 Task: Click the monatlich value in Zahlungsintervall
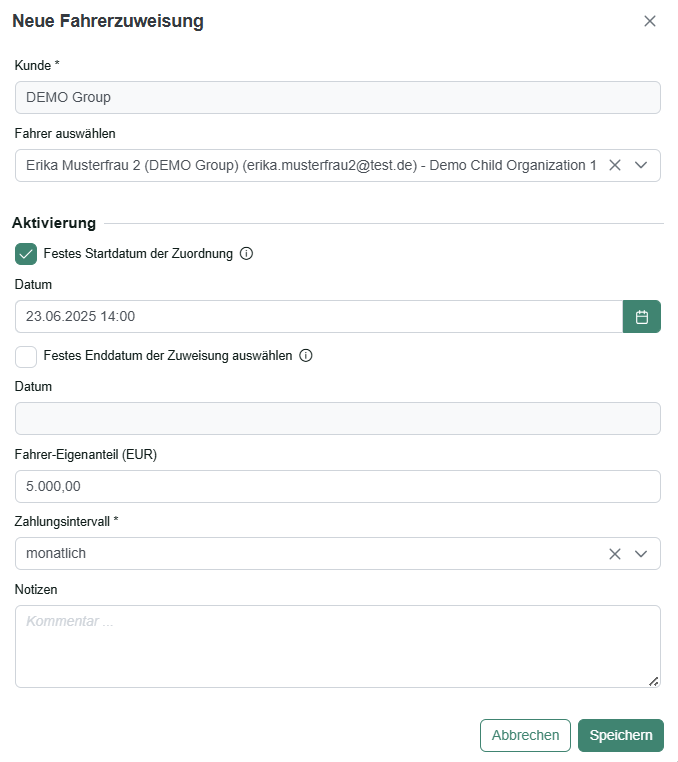[56, 554]
